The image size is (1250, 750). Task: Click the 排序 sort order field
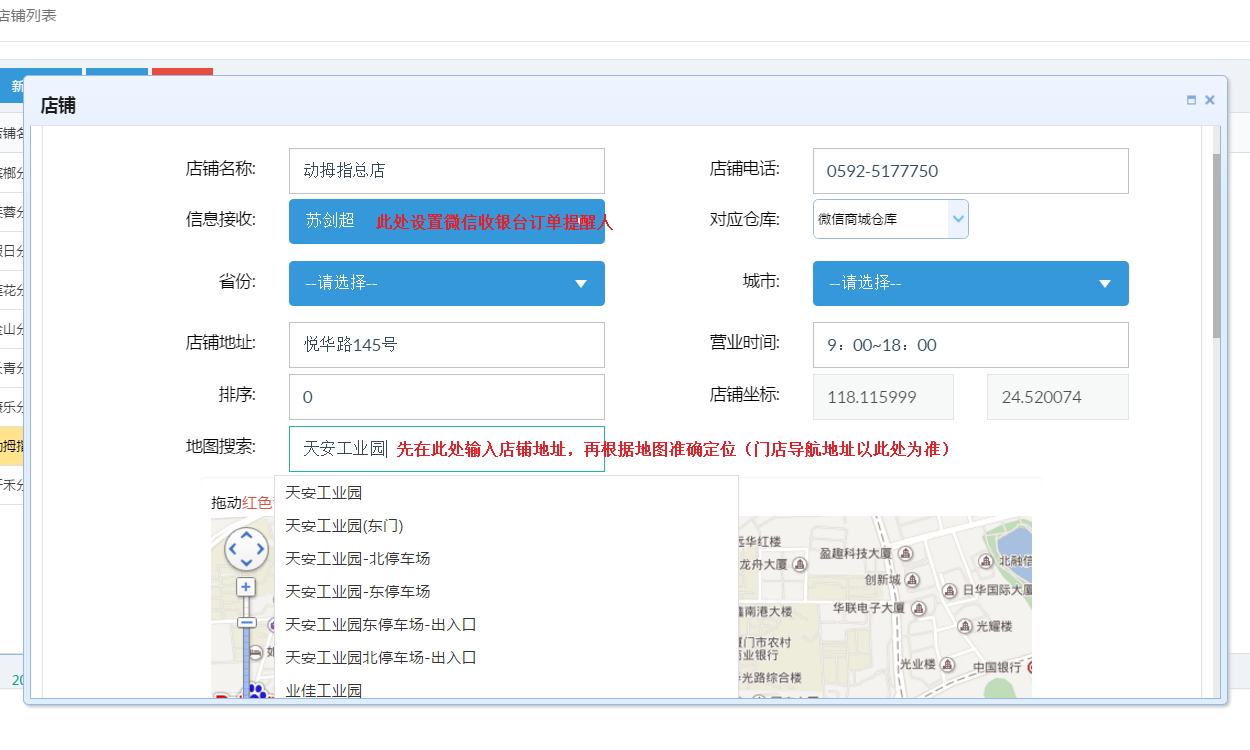click(446, 397)
